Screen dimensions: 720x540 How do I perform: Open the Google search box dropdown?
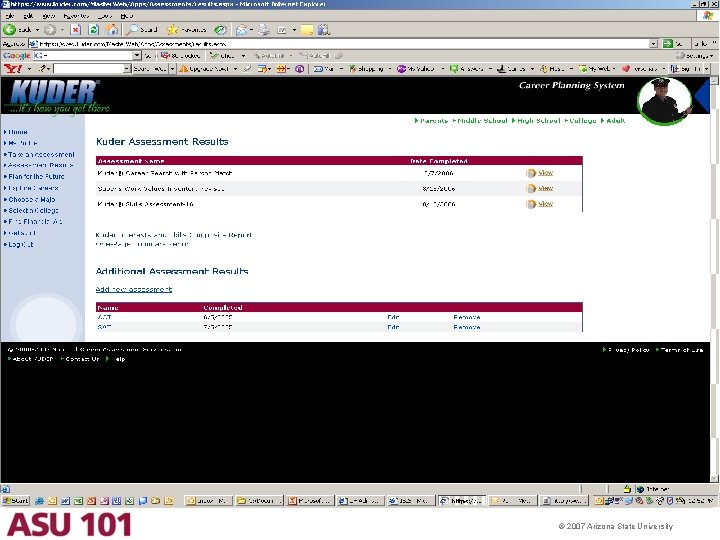click(136, 56)
